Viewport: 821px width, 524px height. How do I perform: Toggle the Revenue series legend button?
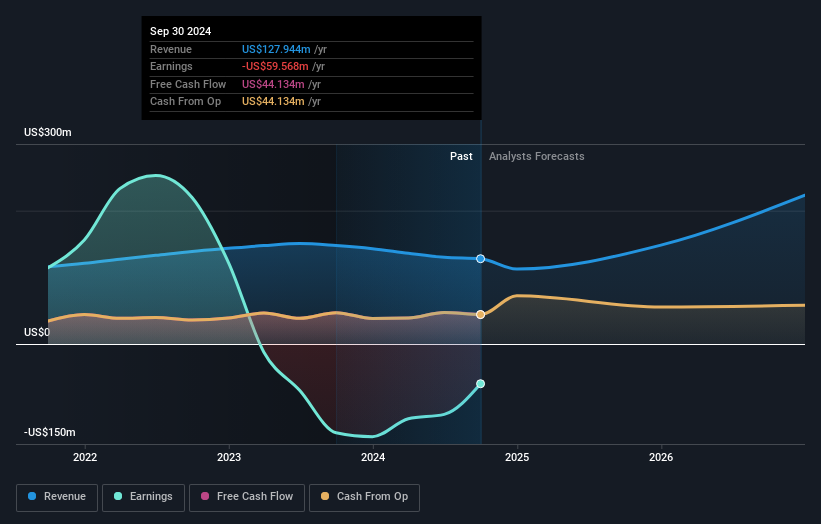click(x=57, y=497)
